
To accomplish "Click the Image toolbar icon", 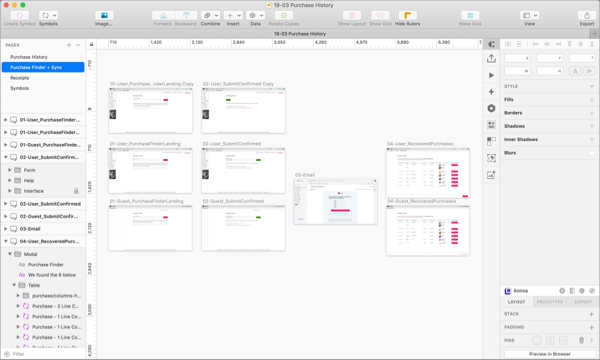I will (x=104, y=15).
